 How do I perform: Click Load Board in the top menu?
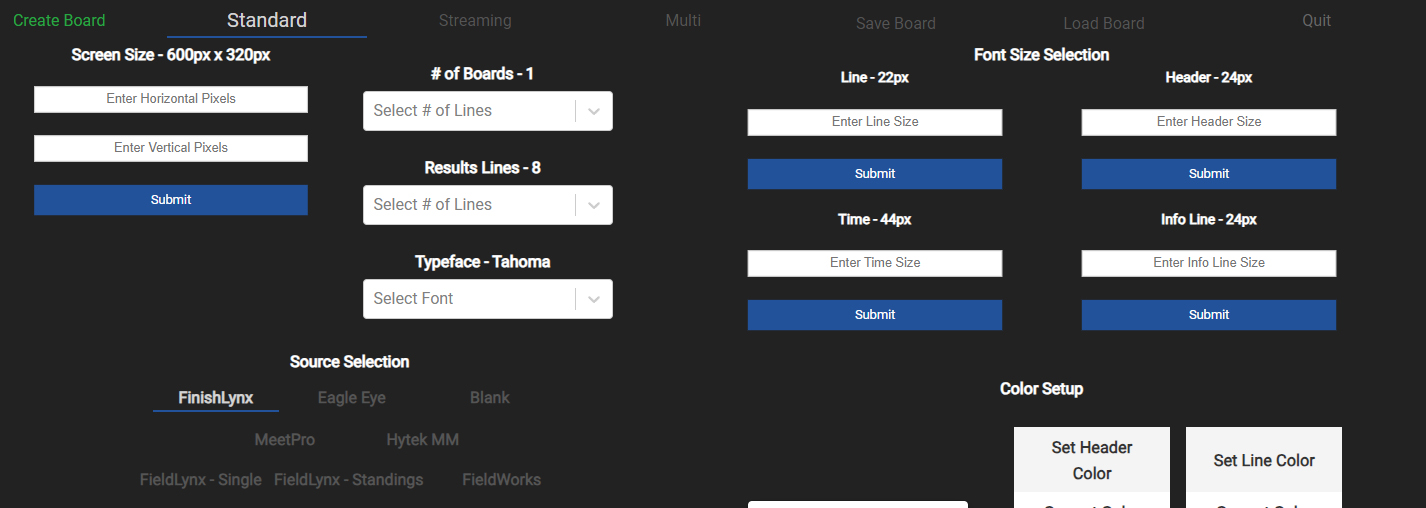1104,23
